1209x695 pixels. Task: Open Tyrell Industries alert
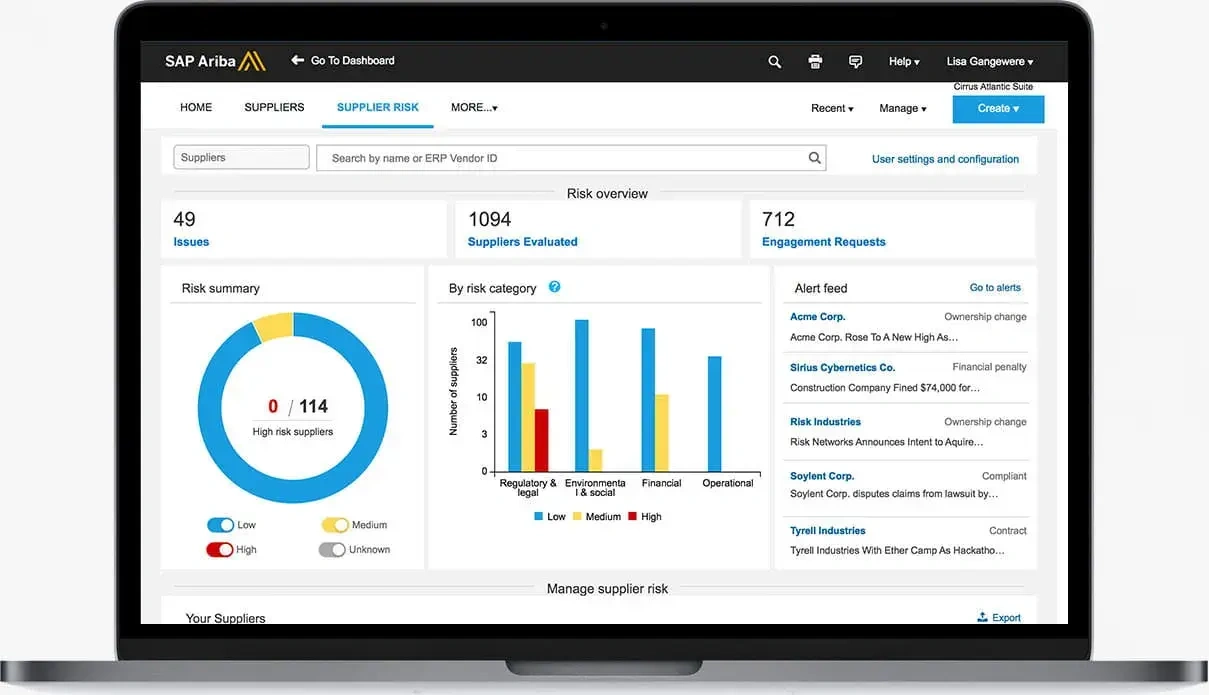point(828,531)
